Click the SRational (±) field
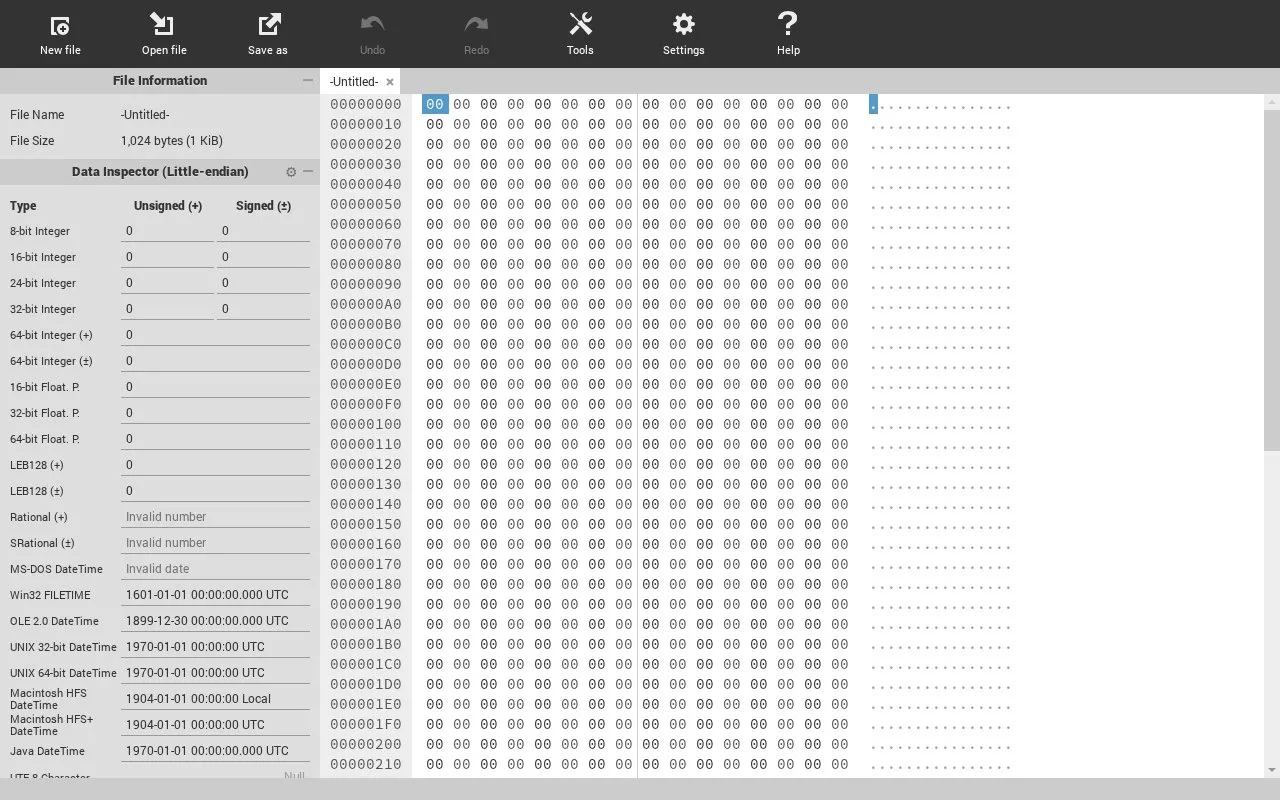Screen dimensions: 1280x800 215,543
